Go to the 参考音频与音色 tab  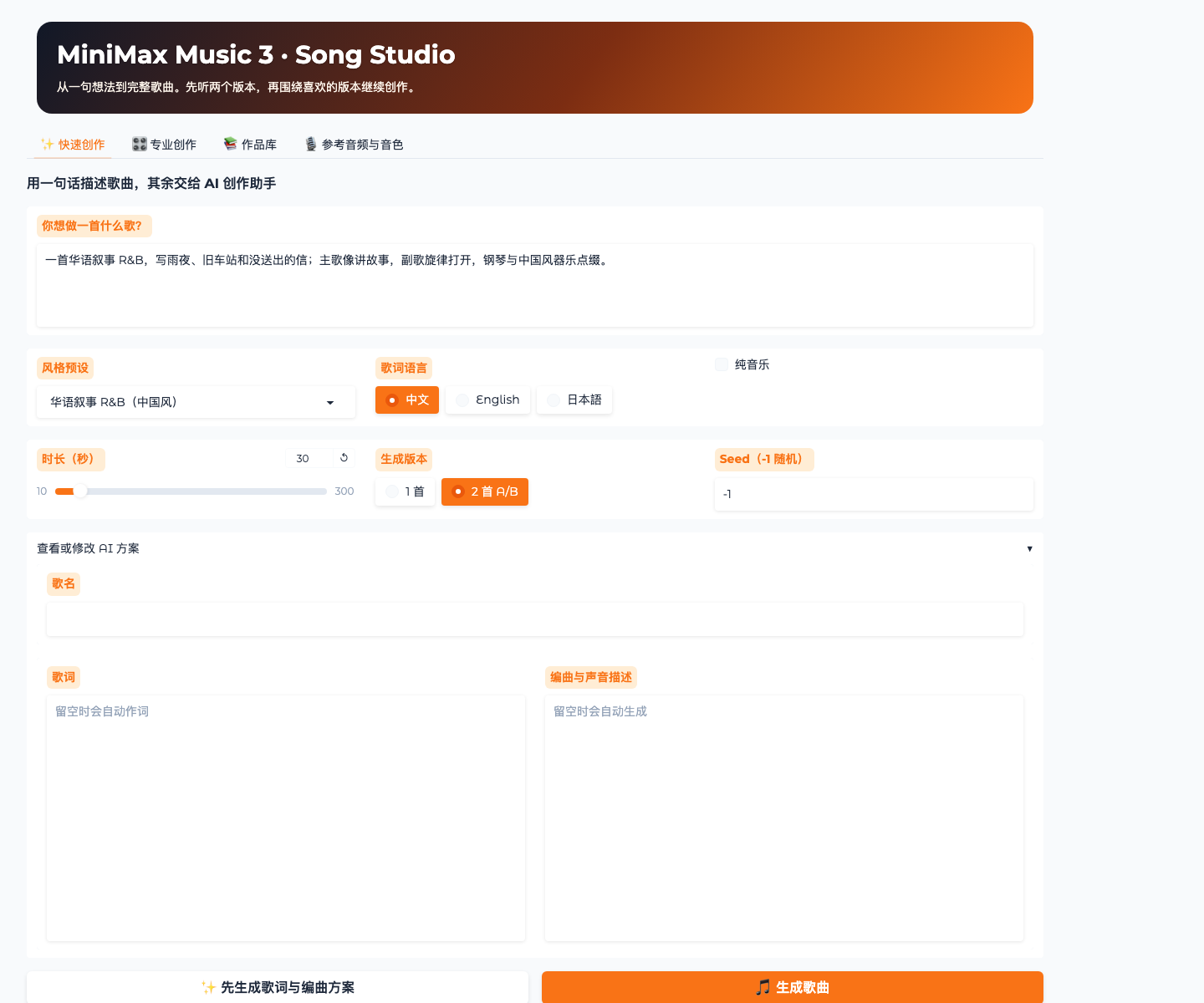coord(354,145)
